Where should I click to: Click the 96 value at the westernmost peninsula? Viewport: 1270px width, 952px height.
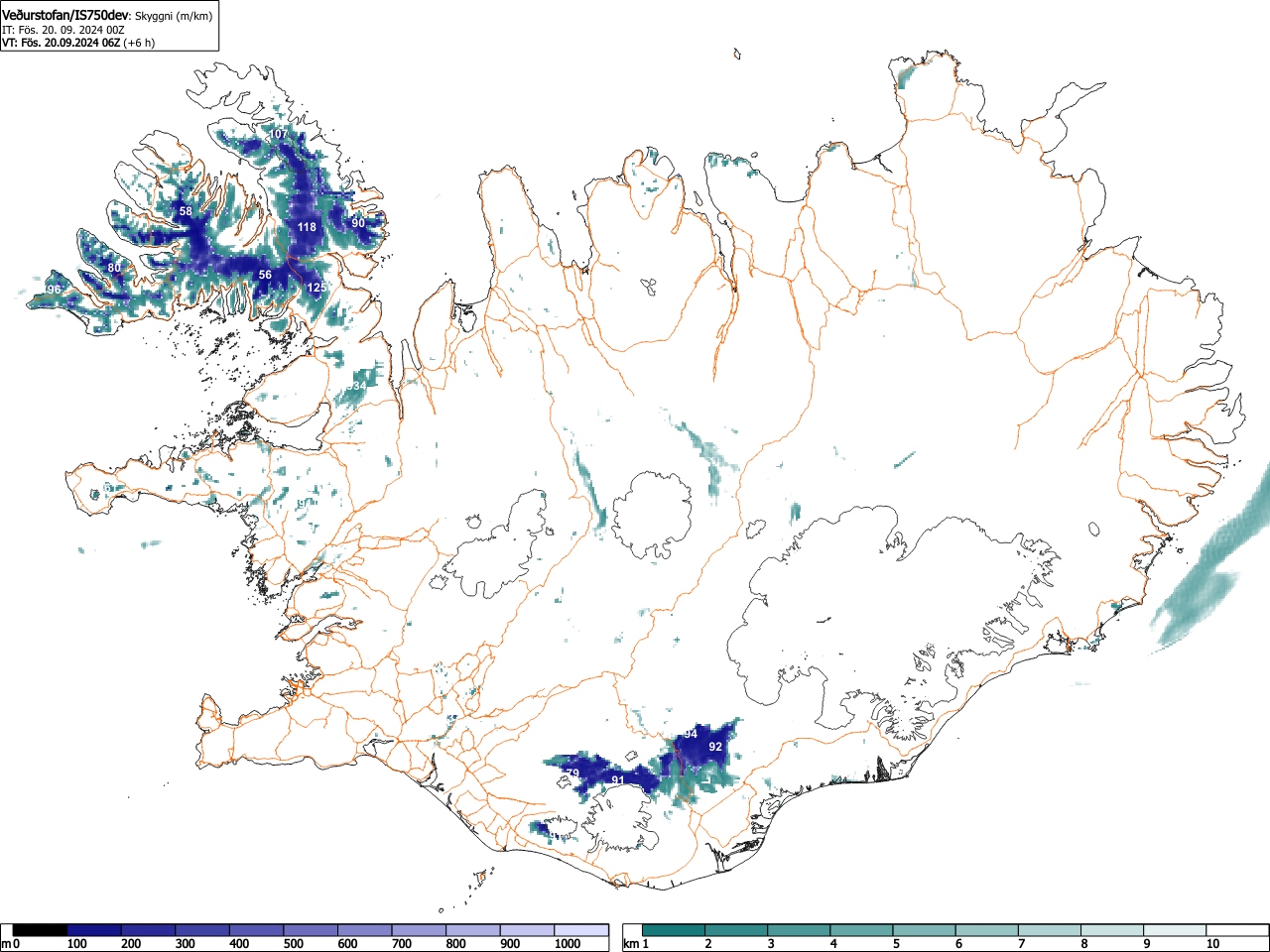tap(53, 290)
